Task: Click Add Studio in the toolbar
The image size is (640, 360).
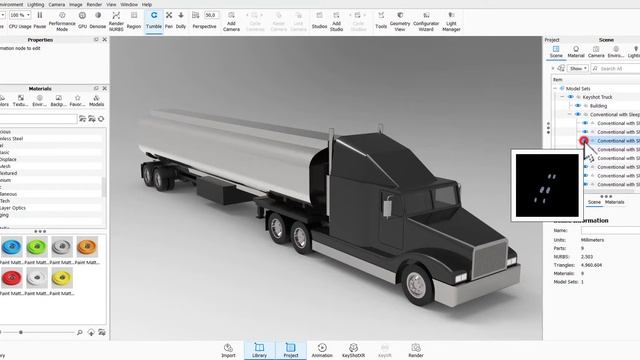Action: pyautogui.click(x=336, y=21)
